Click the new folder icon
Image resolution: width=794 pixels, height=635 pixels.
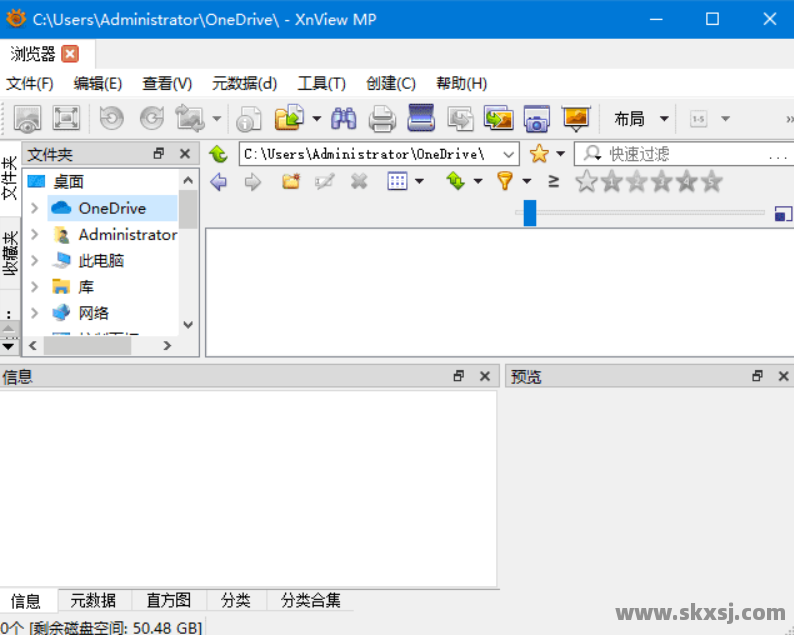tap(291, 181)
